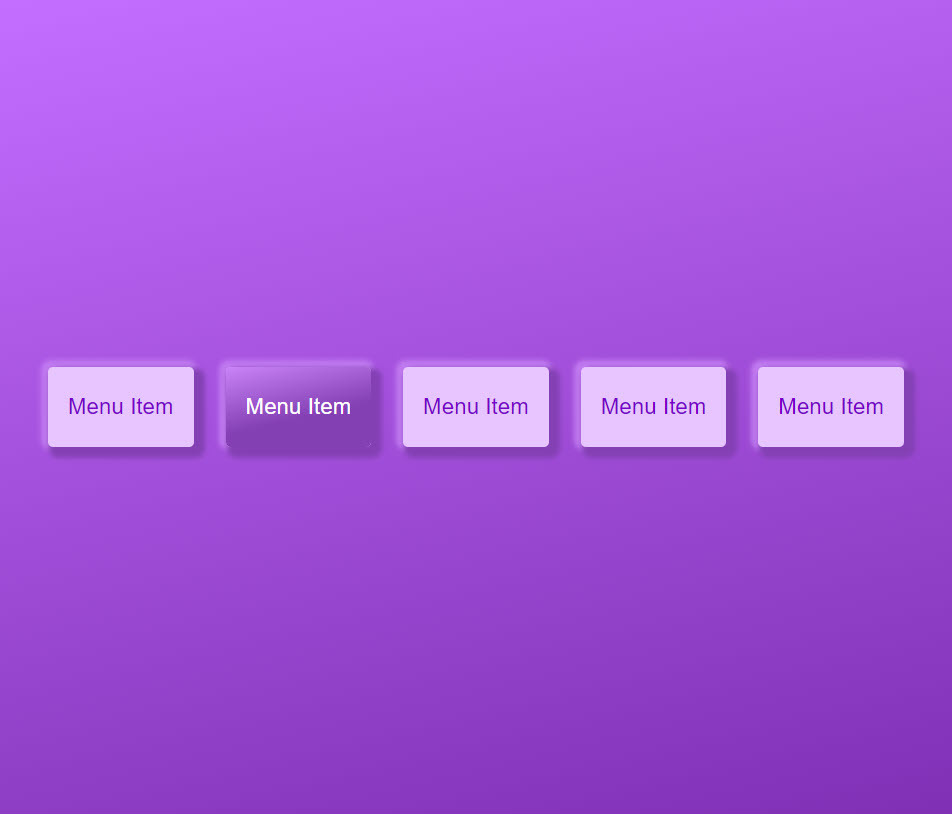Choose the rightmost Menu Item button
The image size is (952, 814).
coord(830,407)
